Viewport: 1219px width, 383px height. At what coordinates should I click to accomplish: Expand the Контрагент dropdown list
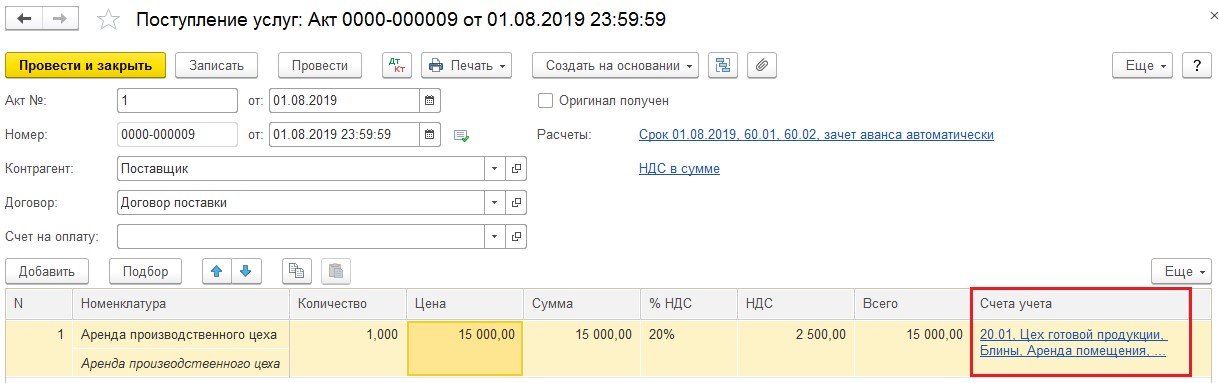[x=495, y=169]
